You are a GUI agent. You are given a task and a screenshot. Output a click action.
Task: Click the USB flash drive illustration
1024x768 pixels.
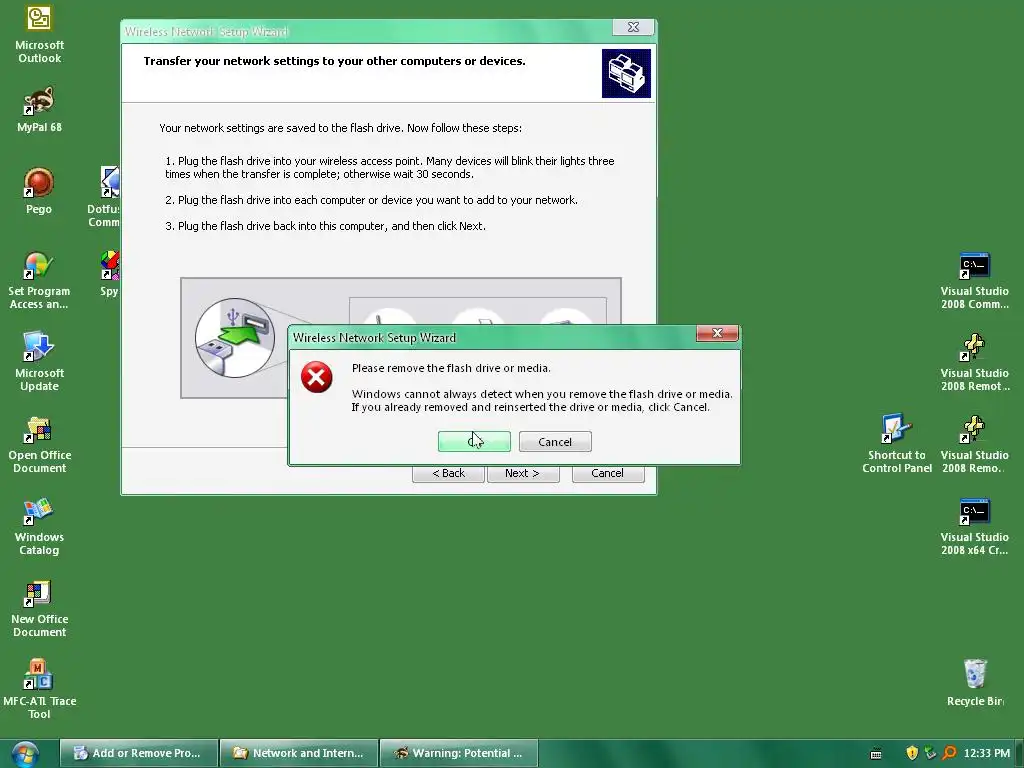[x=235, y=338]
